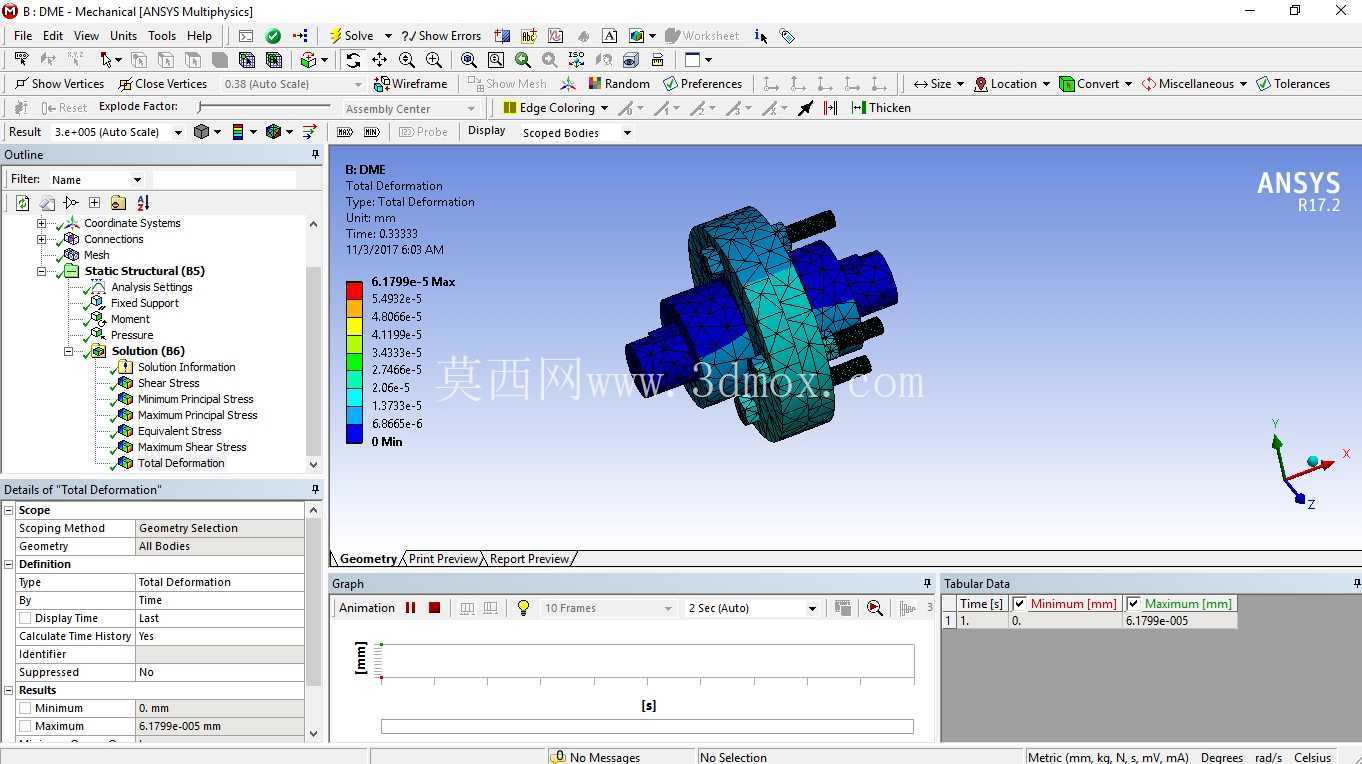Click Zoom To Fit
Viewport: 1362px width, 764px height.
point(469,60)
